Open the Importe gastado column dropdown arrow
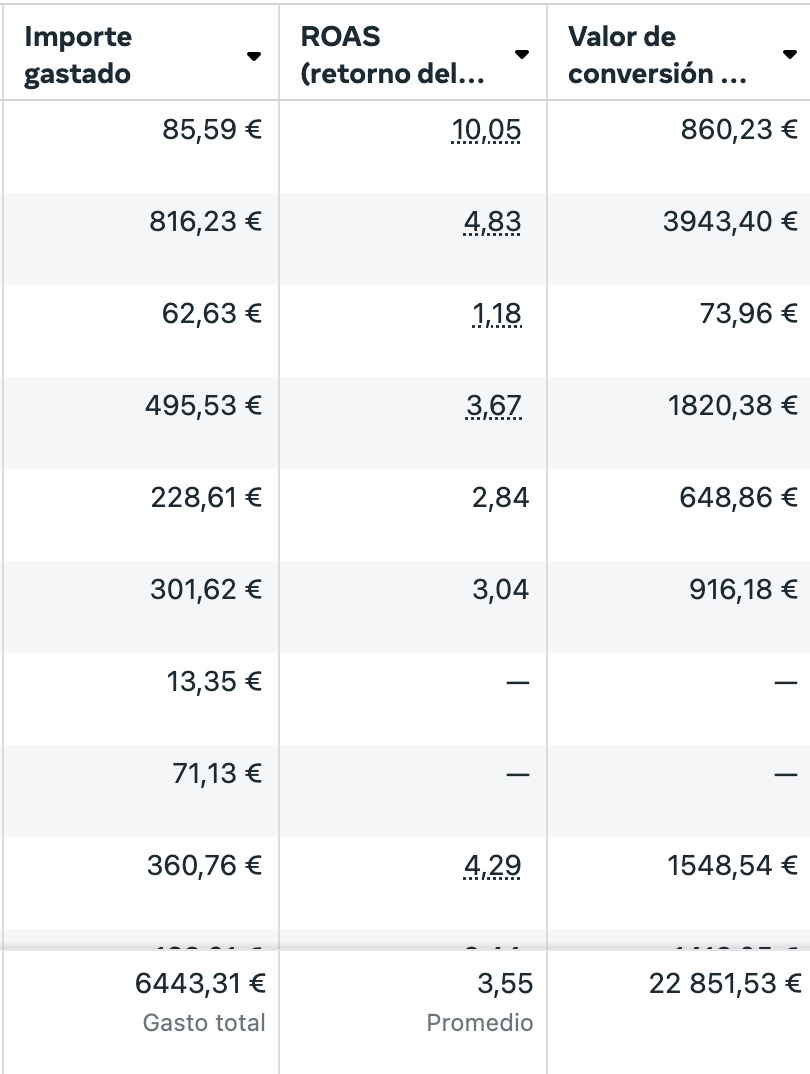810x1074 pixels. coord(254,56)
